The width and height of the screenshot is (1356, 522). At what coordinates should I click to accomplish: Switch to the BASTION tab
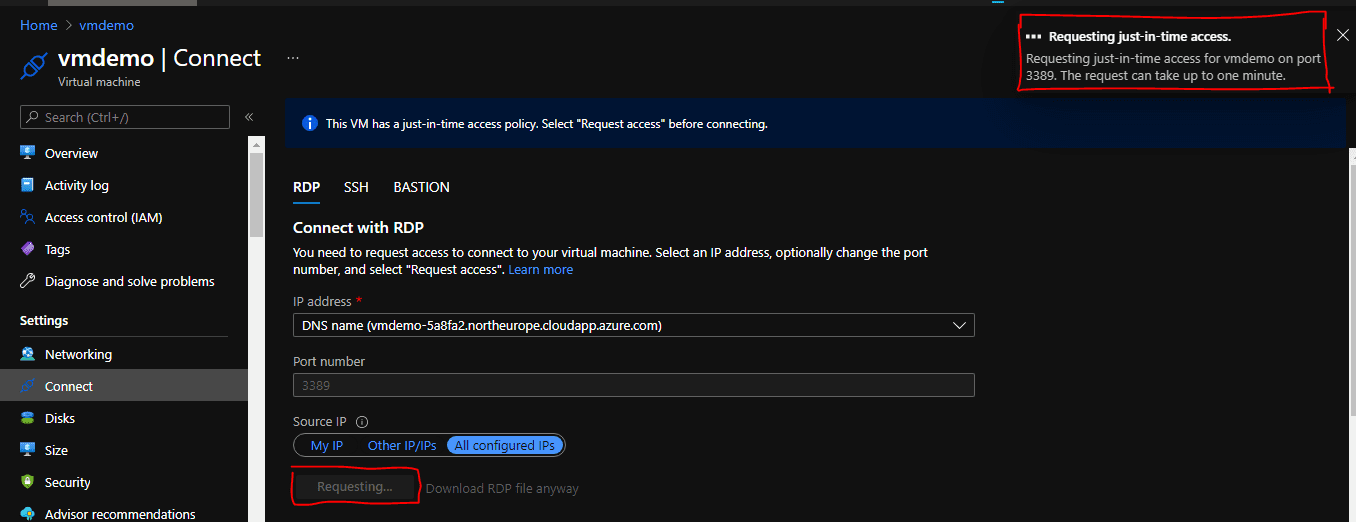tap(421, 187)
